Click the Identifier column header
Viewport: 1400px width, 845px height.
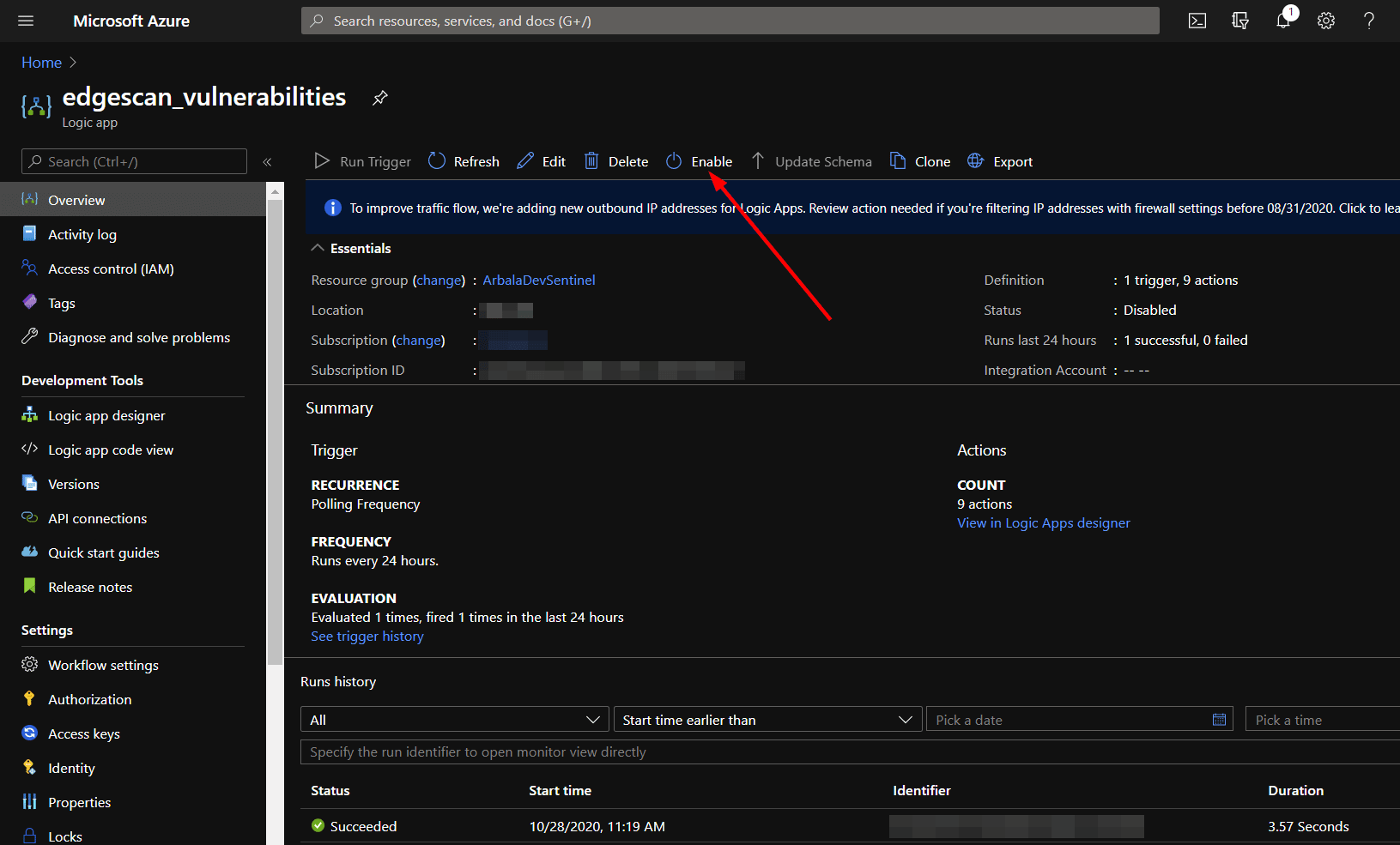tap(922, 790)
